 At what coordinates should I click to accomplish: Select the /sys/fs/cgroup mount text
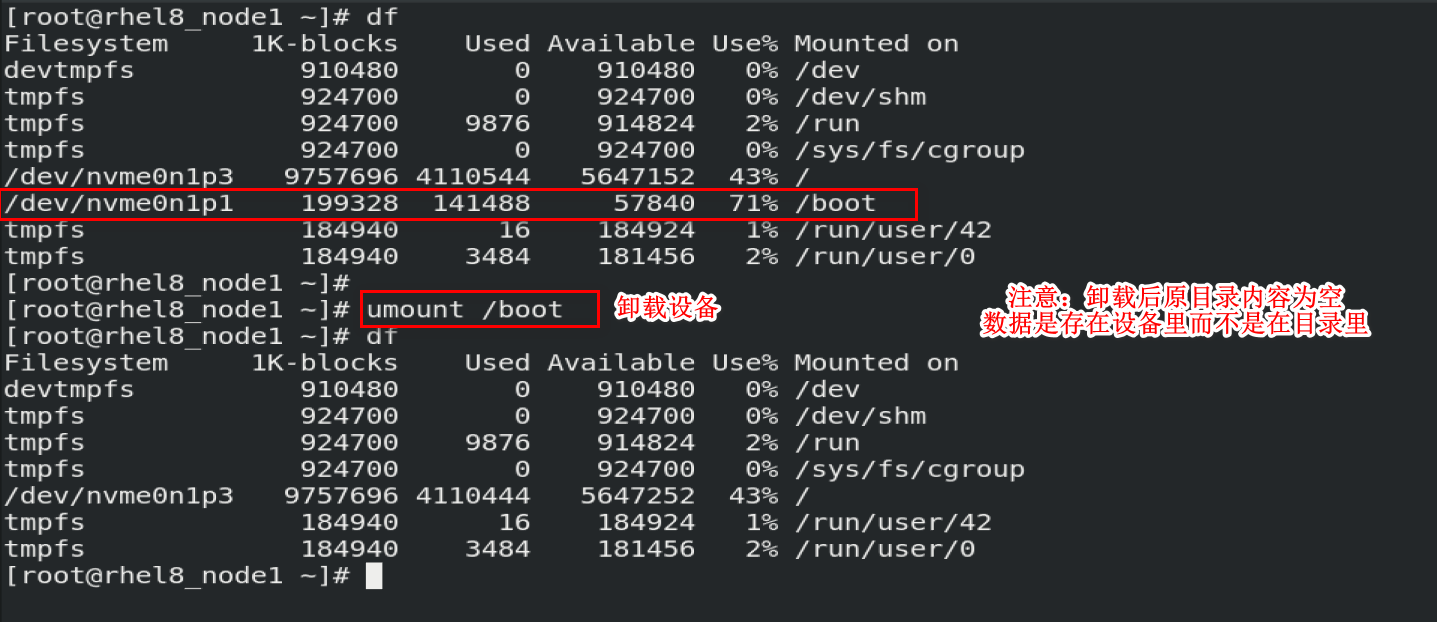point(909,149)
